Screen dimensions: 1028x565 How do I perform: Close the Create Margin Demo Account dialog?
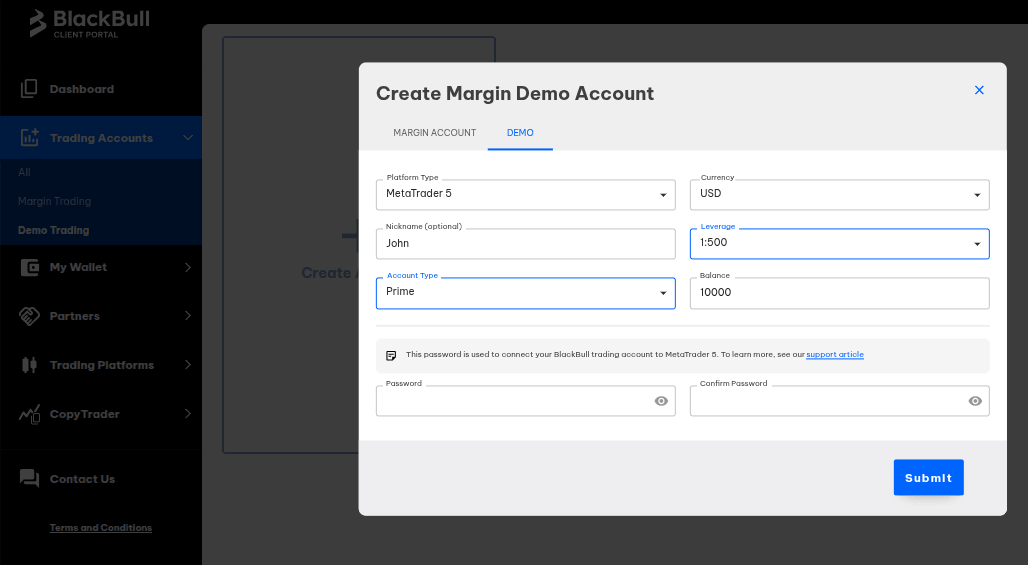[x=979, y=90]
